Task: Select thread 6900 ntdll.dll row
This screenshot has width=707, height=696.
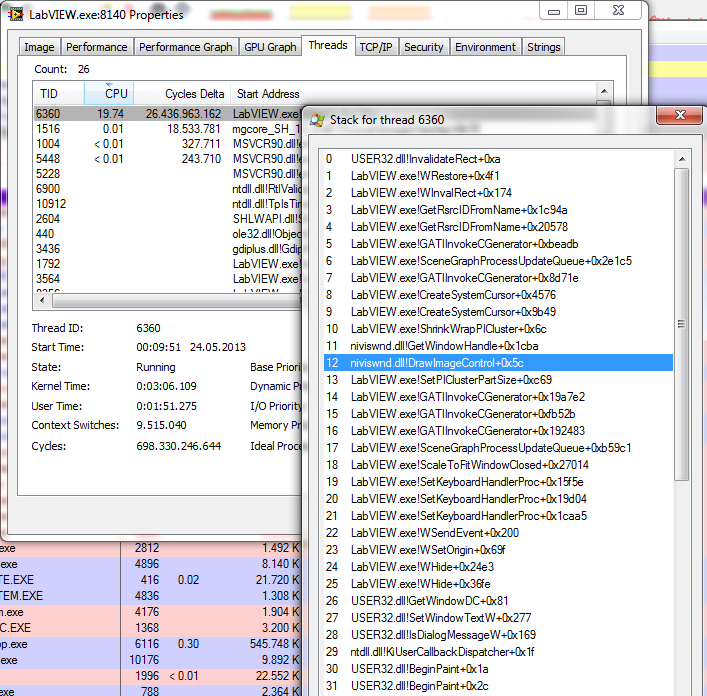Action: [x=169, y=188]
